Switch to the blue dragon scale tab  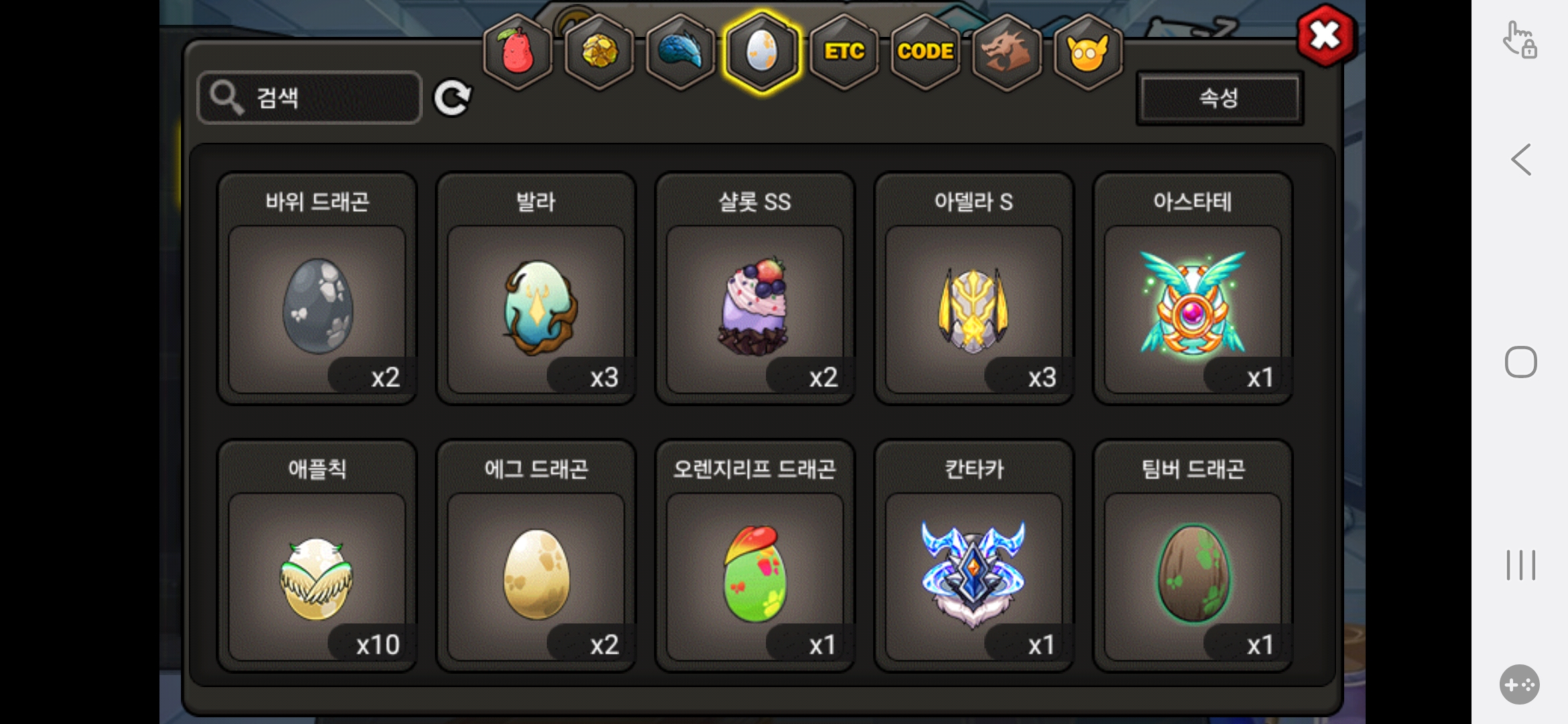[x=680, y=52]
